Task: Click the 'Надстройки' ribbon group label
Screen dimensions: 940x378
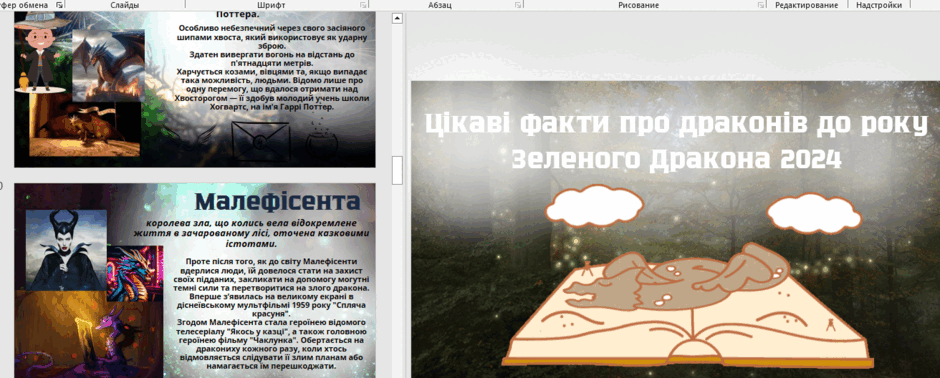Action: point(879,5)
